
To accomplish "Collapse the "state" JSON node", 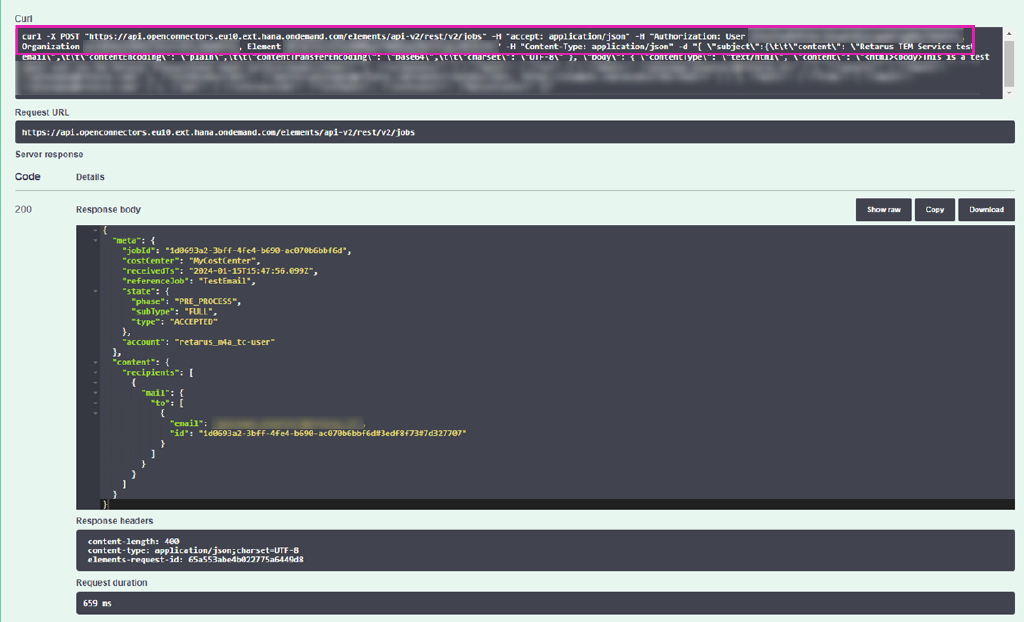I will coord(96,290).
